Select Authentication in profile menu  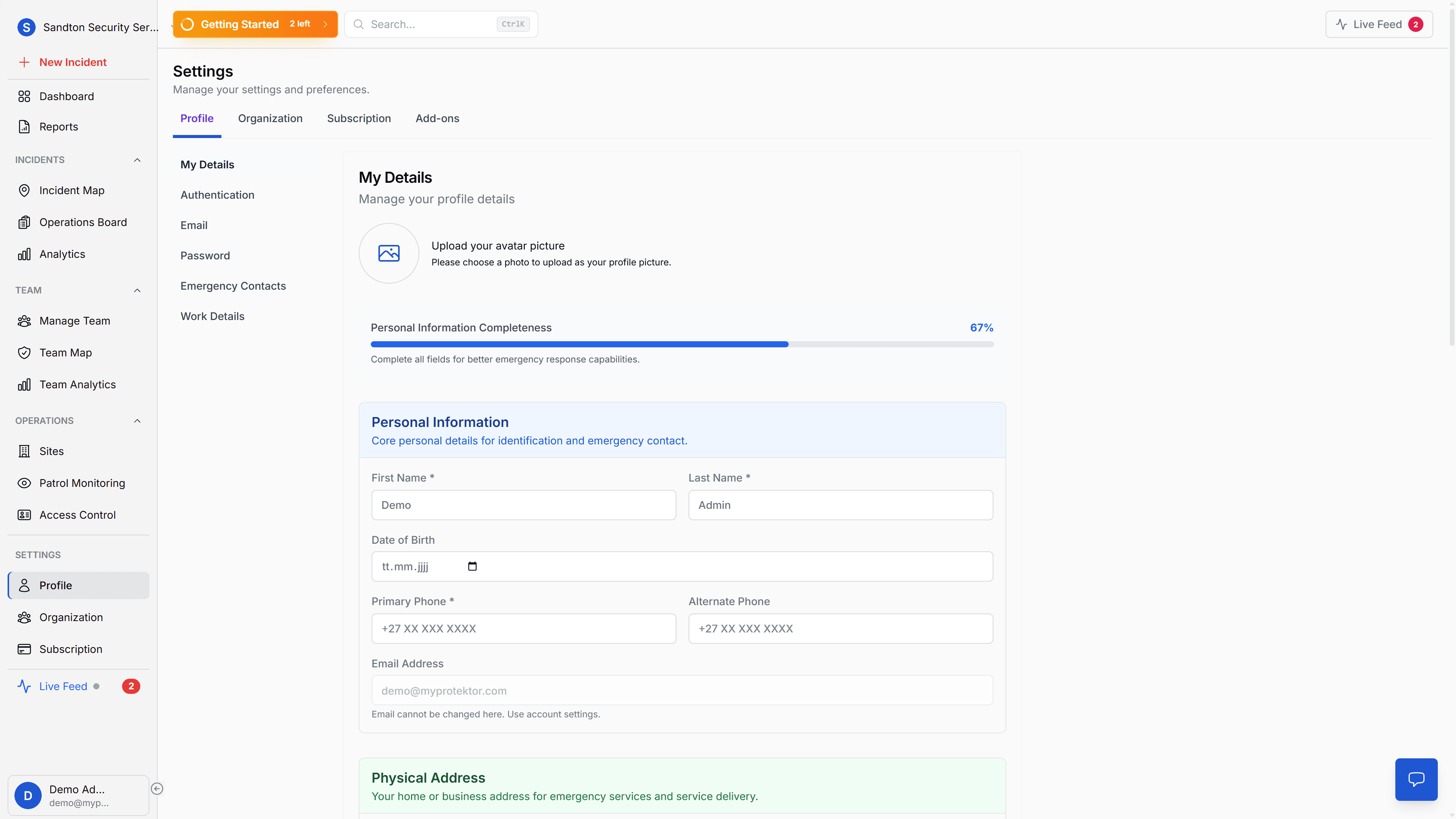(x=218, y=195)
